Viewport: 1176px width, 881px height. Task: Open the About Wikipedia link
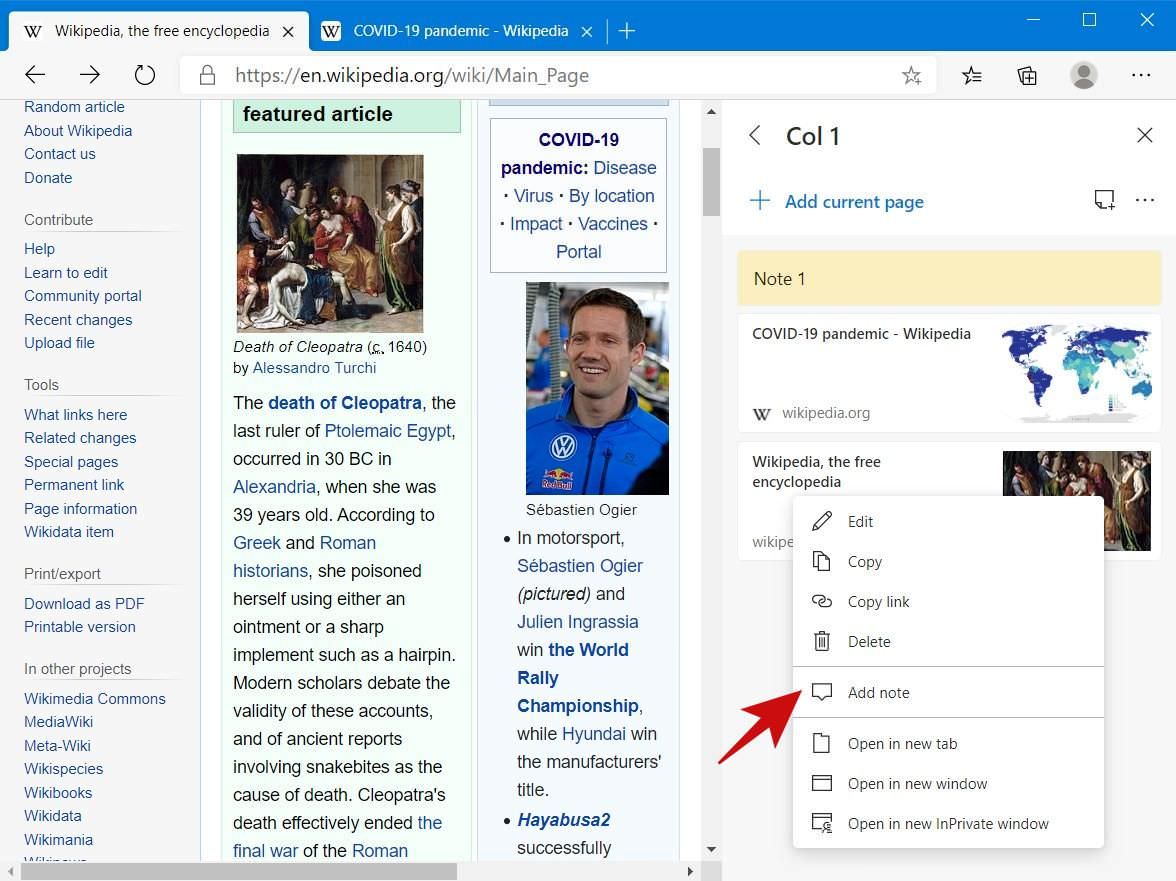point(78,130)
